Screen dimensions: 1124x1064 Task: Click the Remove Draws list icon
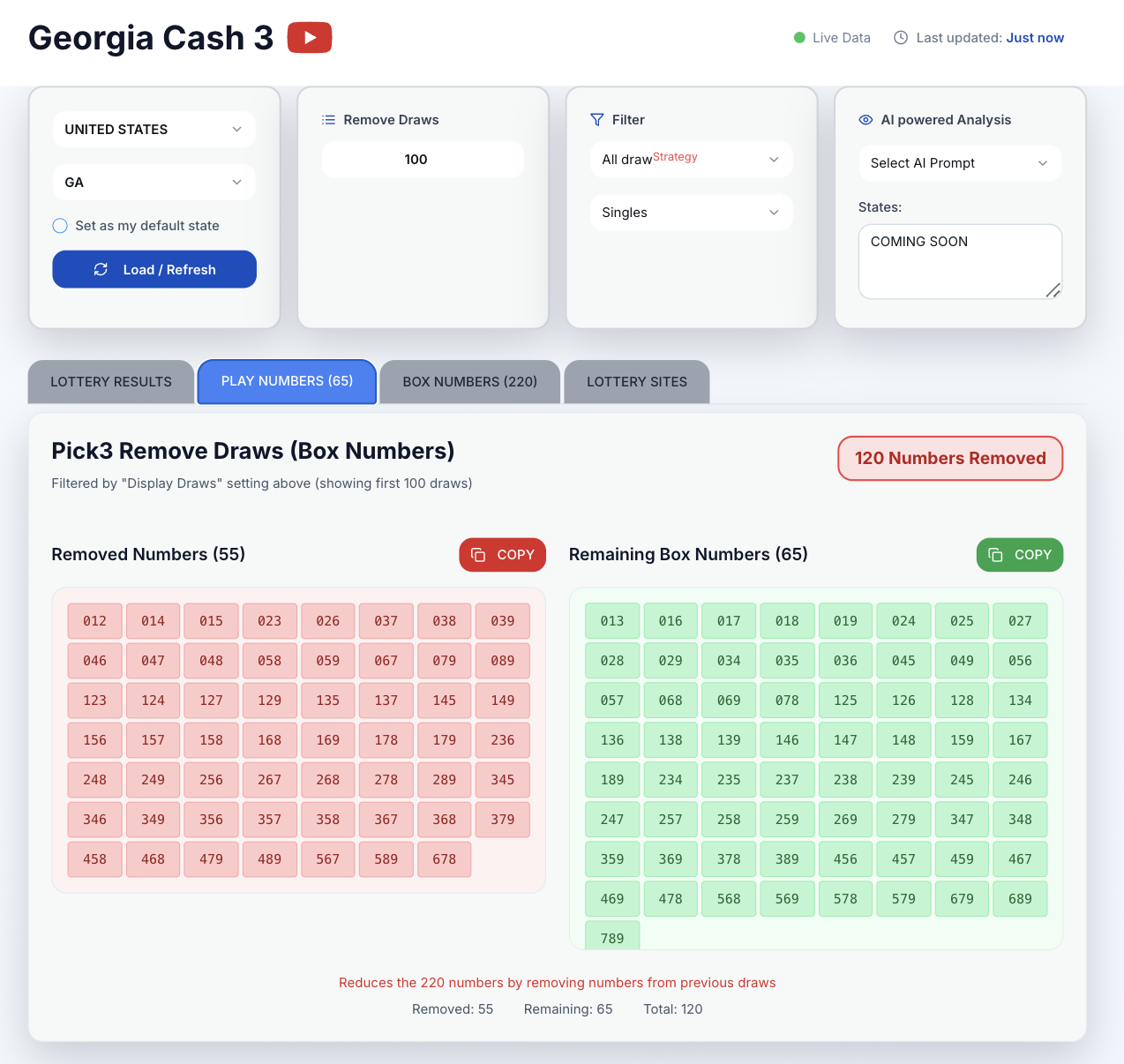[x=329, y=120]
